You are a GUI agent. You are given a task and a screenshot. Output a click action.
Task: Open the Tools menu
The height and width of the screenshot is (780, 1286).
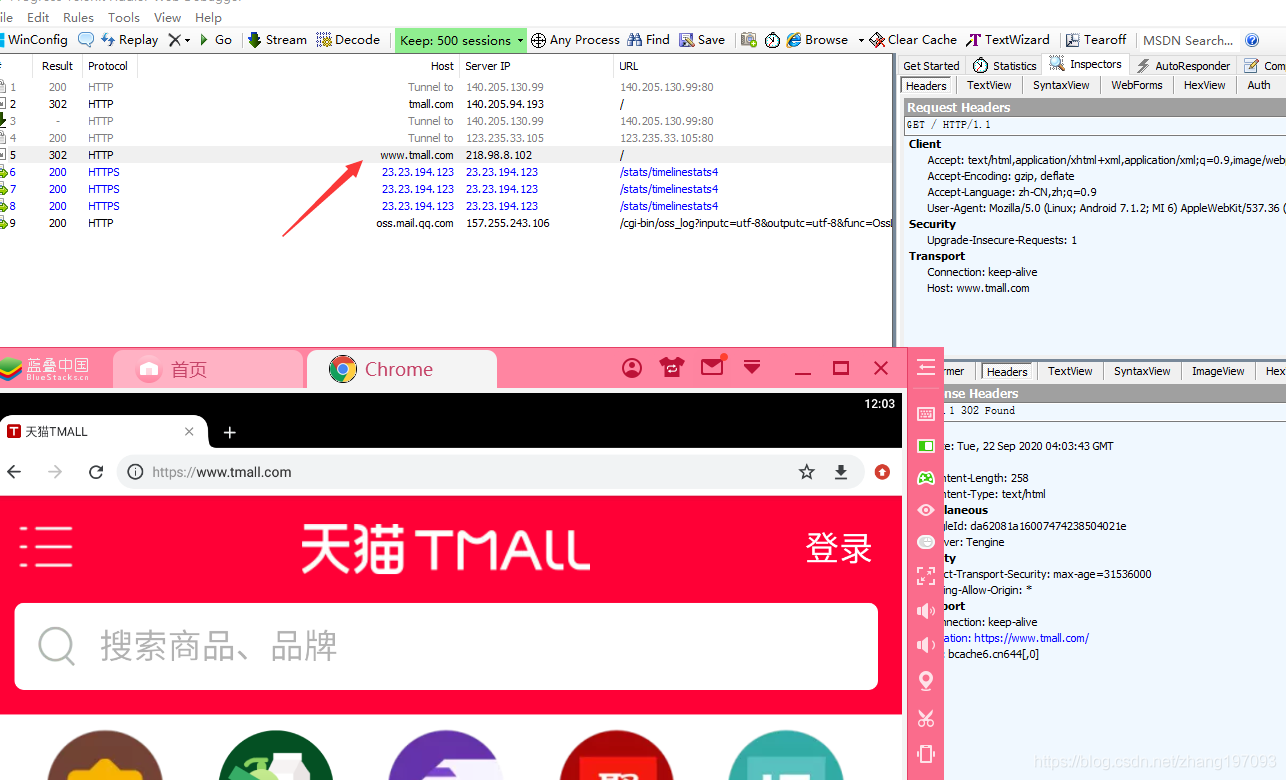pos(124,17)
